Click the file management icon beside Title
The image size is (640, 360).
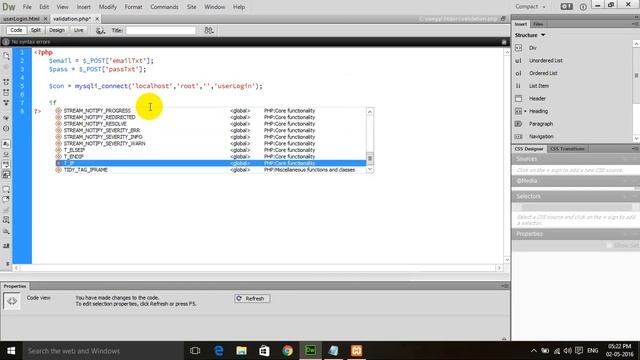point(209,30)
